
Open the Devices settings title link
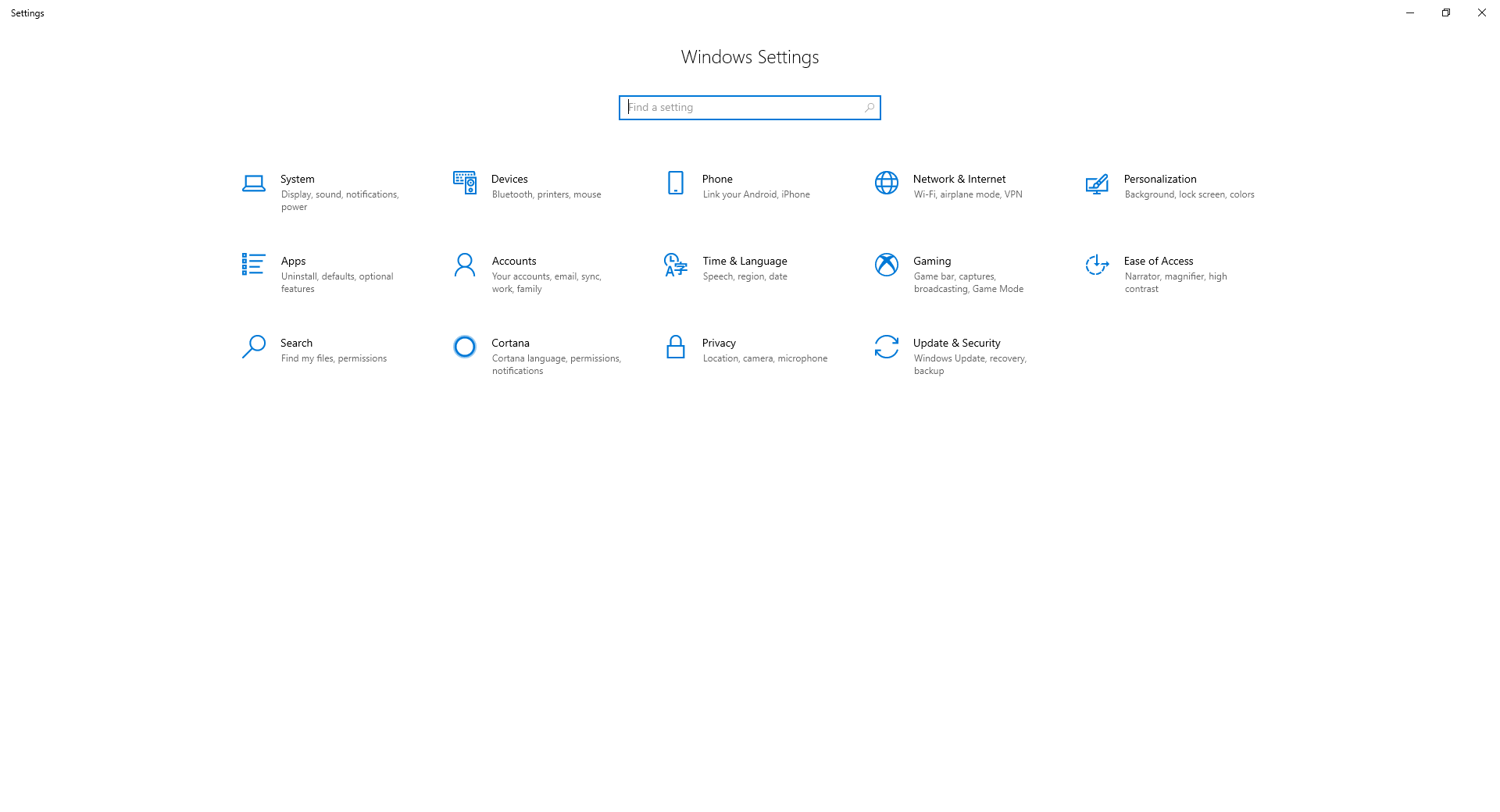[x=509, y=179]
